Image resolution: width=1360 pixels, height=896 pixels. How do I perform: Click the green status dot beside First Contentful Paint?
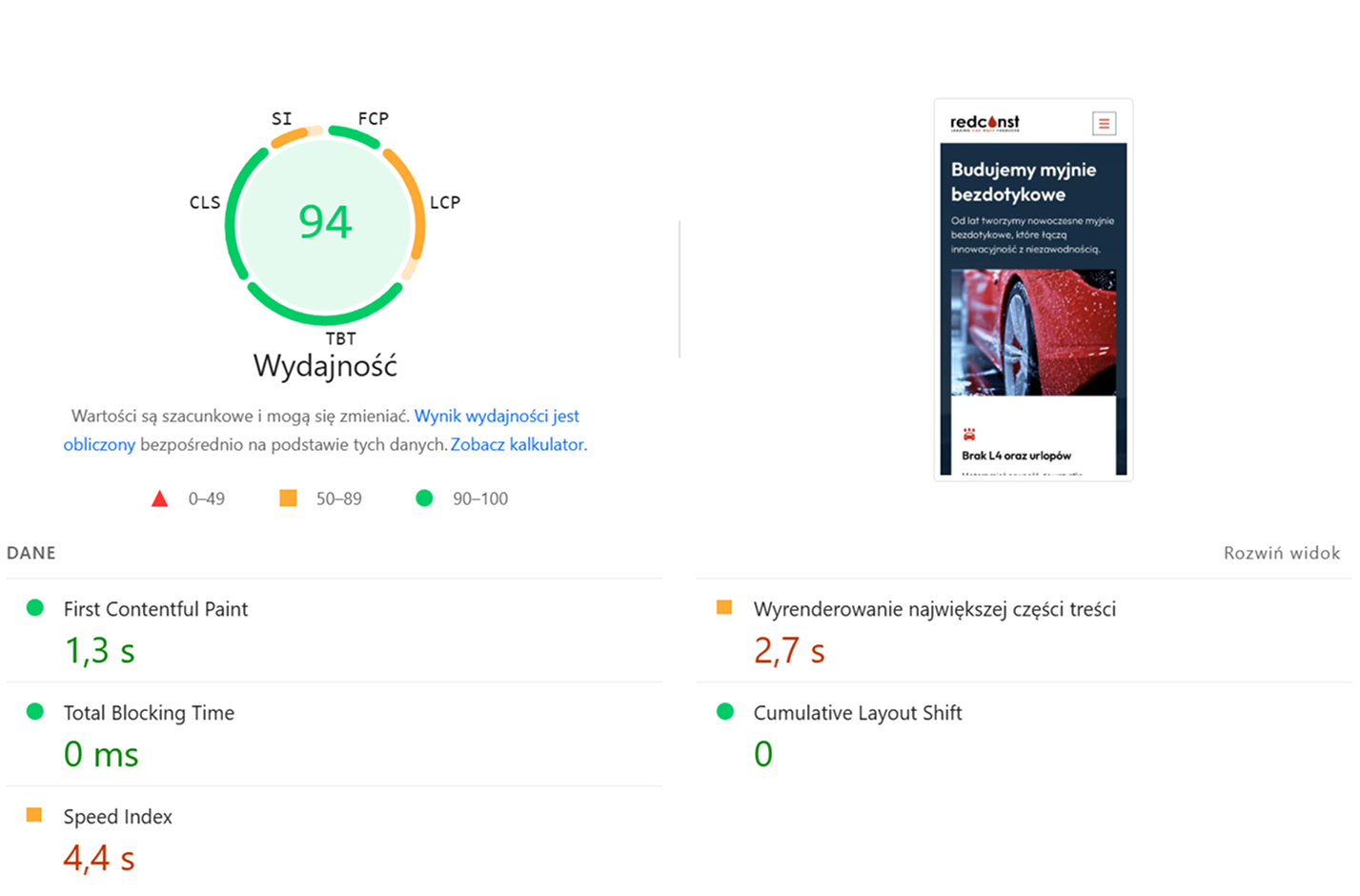[x=35, y=608]
